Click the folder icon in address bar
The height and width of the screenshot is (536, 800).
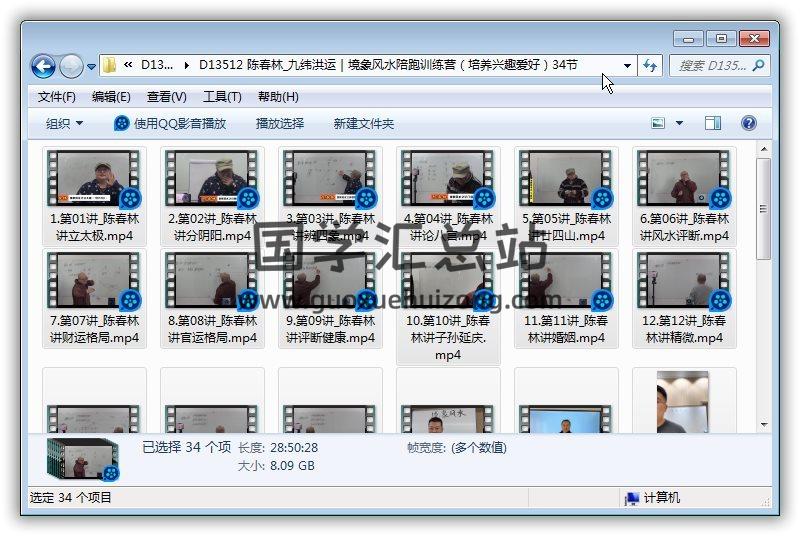point(111,66)
